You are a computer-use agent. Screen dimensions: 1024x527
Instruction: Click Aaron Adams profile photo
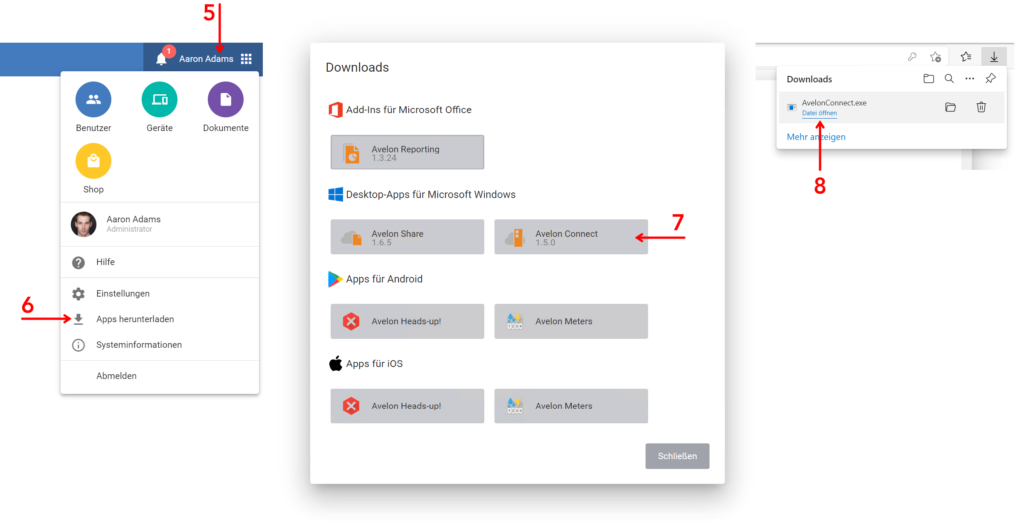tap(84, 224)
